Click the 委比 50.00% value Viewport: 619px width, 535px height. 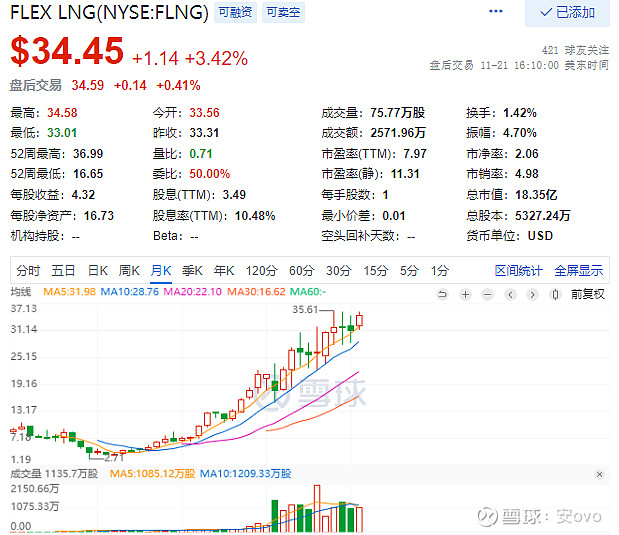209,174
